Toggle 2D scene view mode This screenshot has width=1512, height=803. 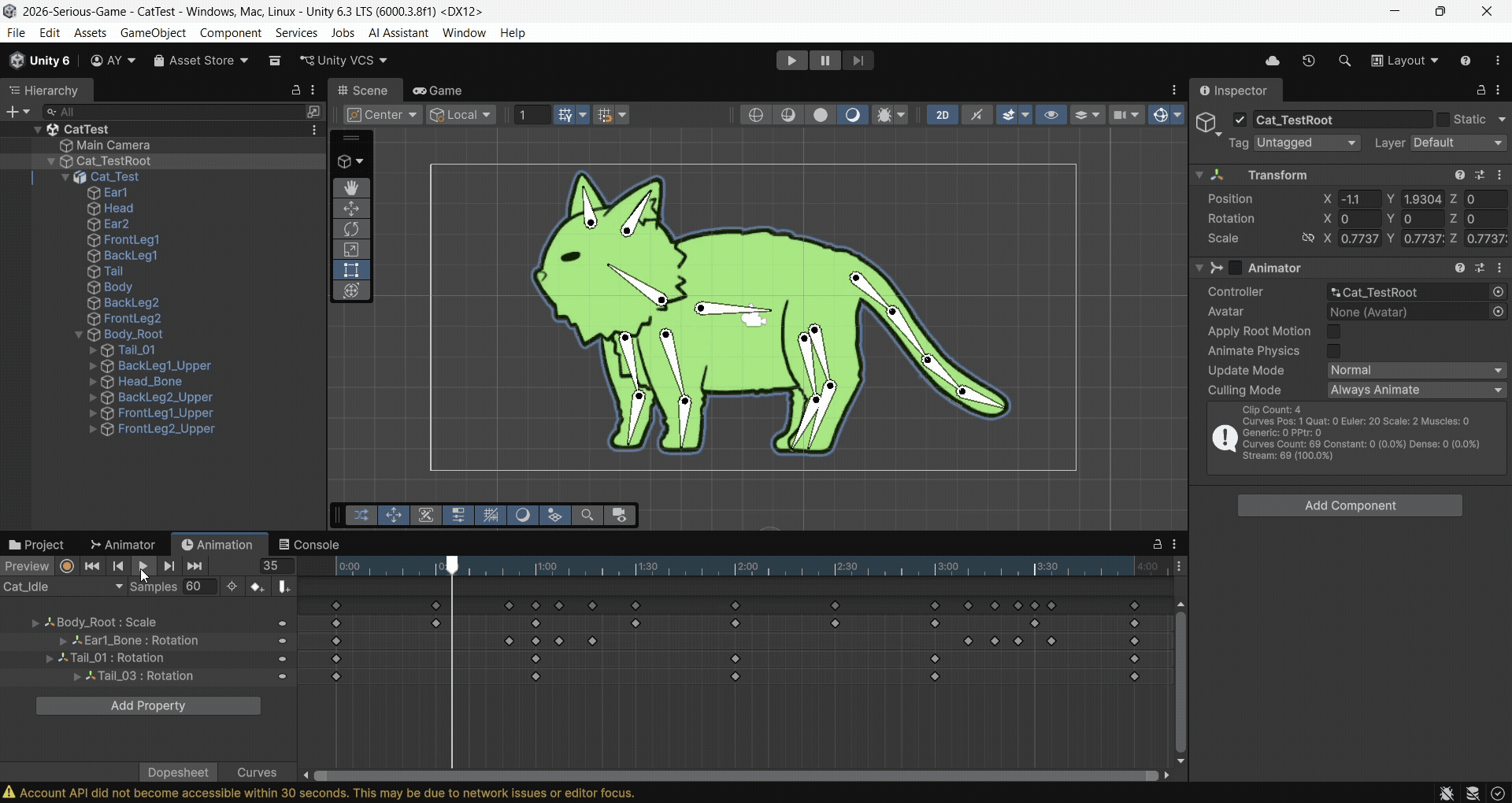click(x=943, y=115)
